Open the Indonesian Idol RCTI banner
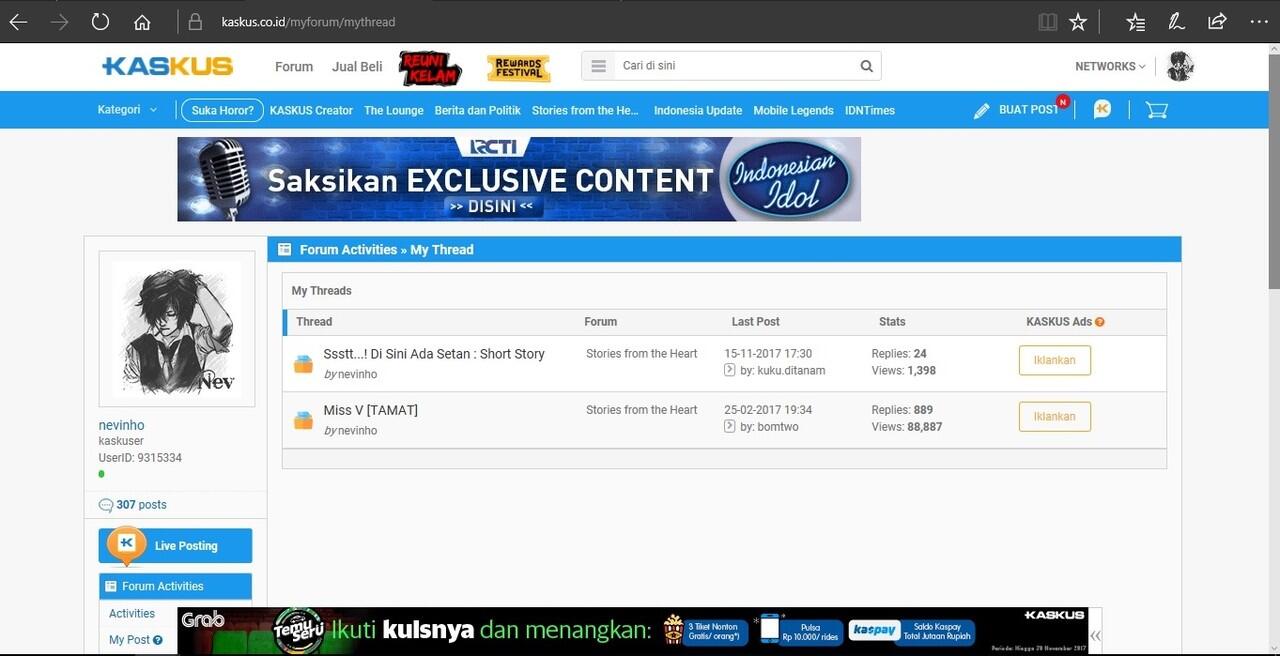The width and height of the screenshot is (1280, 656). click(x=519, y=179)
